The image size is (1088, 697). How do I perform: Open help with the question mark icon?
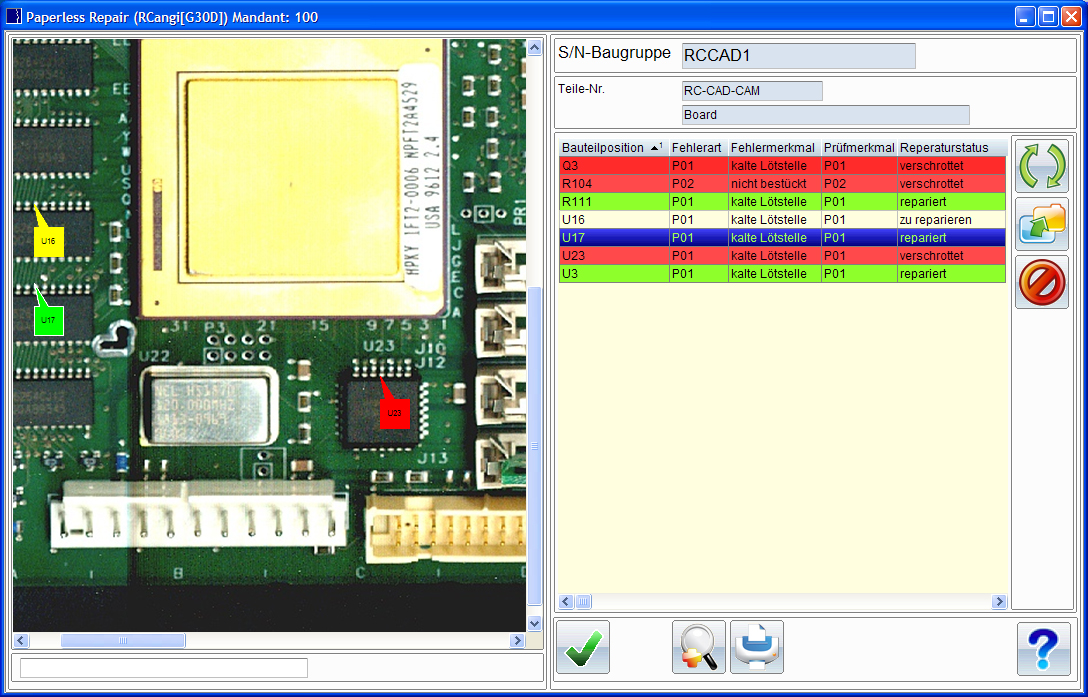[x=1043, y=648]
